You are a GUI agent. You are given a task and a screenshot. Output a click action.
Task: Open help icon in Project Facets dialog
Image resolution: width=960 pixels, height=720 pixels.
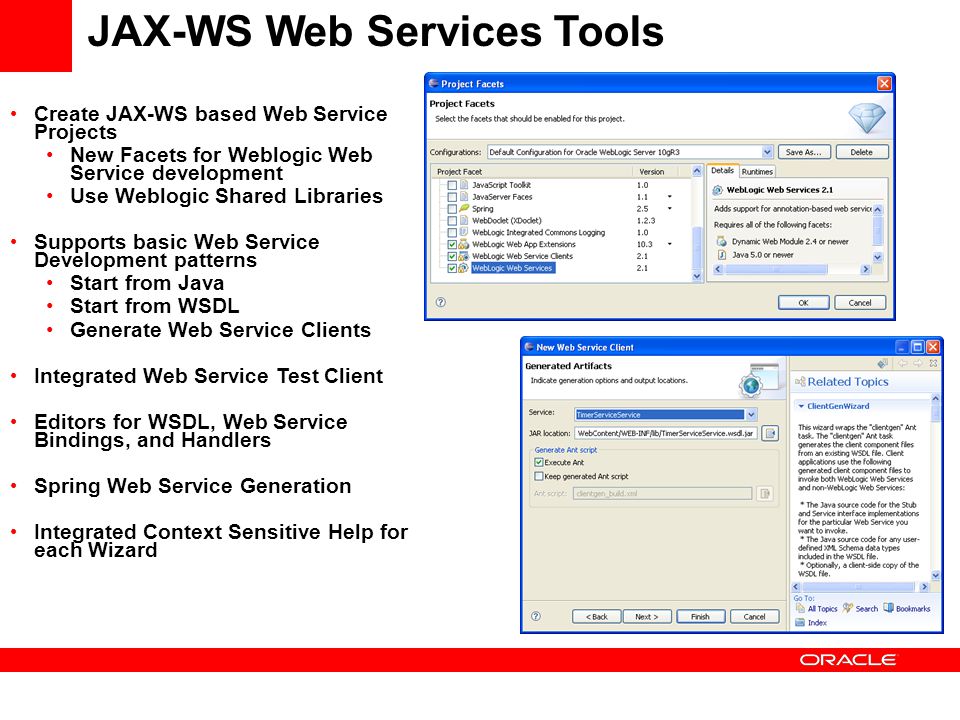pos(441,302)
